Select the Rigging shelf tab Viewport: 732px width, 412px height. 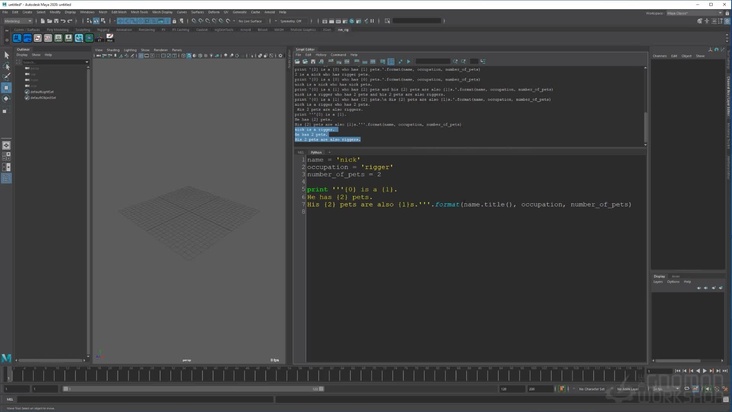pos(103,29)
